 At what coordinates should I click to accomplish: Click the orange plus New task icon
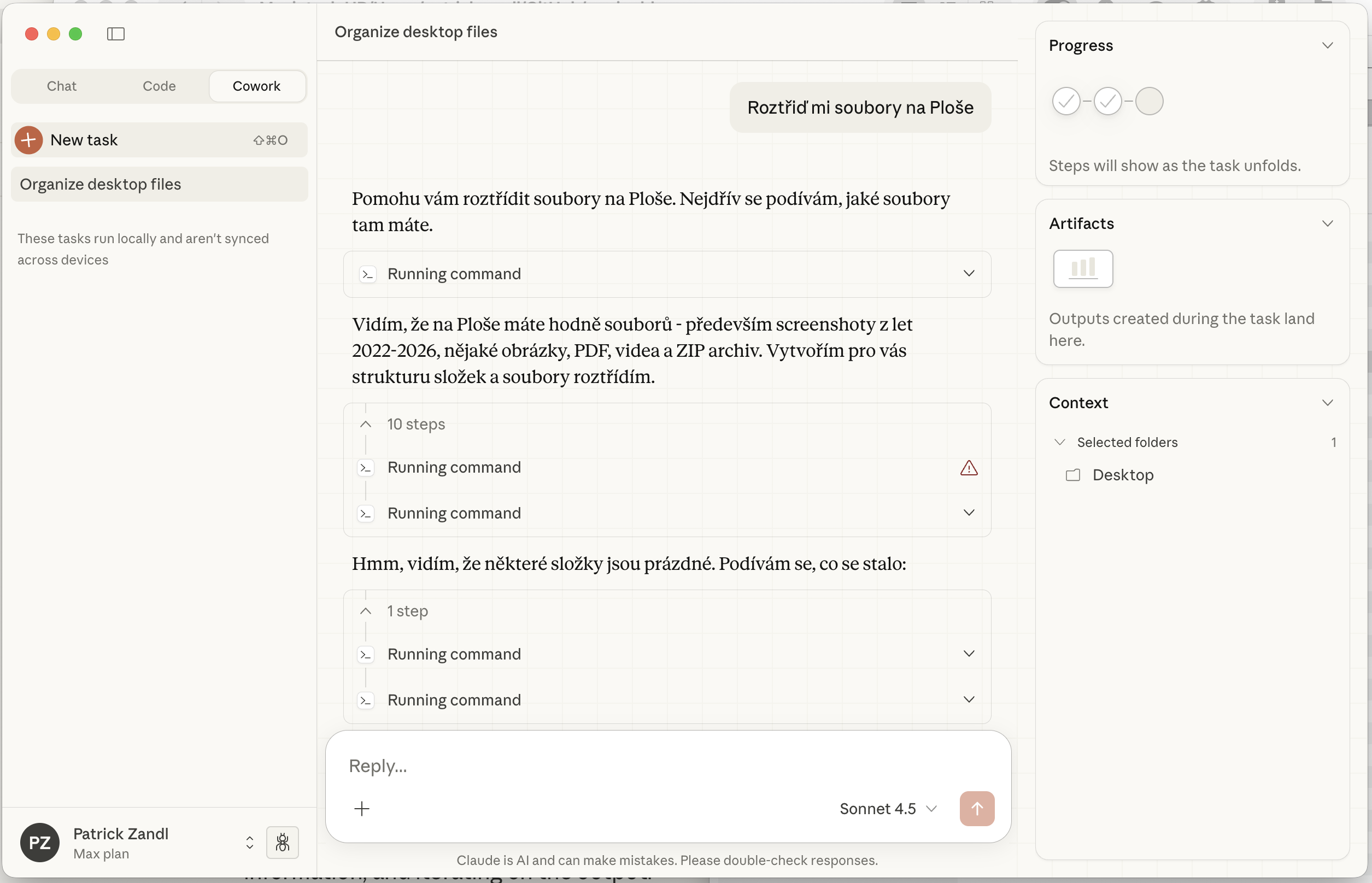28,140
